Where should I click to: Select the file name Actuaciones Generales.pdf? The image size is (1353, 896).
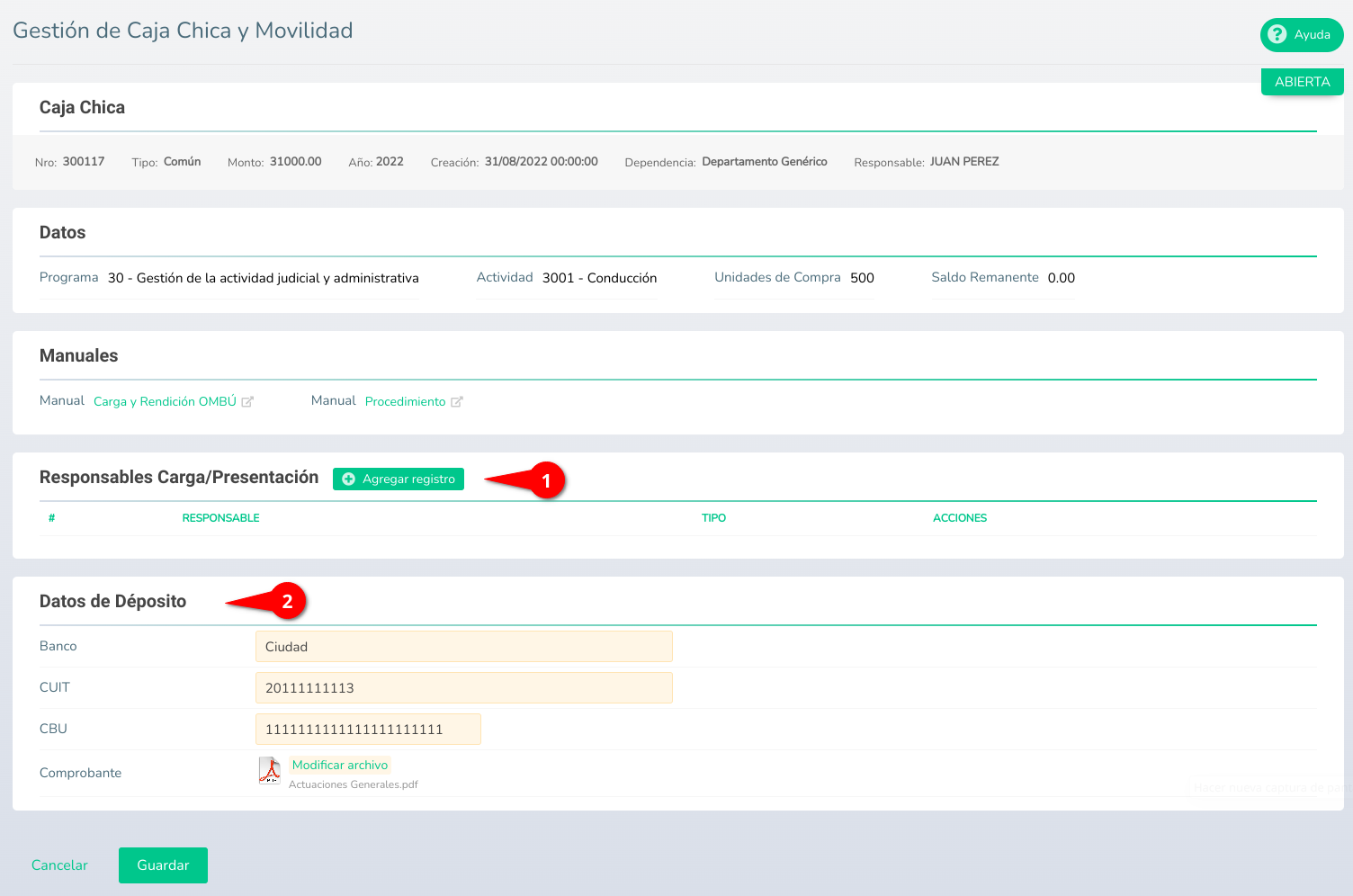pos(354,784)
